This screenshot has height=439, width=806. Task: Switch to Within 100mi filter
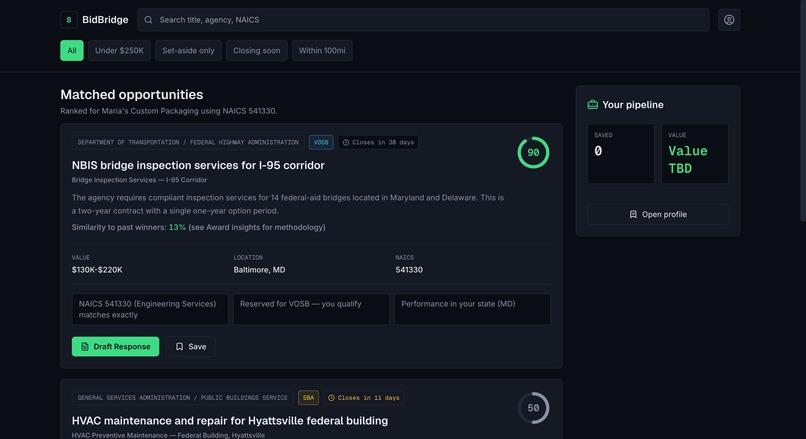click(322, 50)
